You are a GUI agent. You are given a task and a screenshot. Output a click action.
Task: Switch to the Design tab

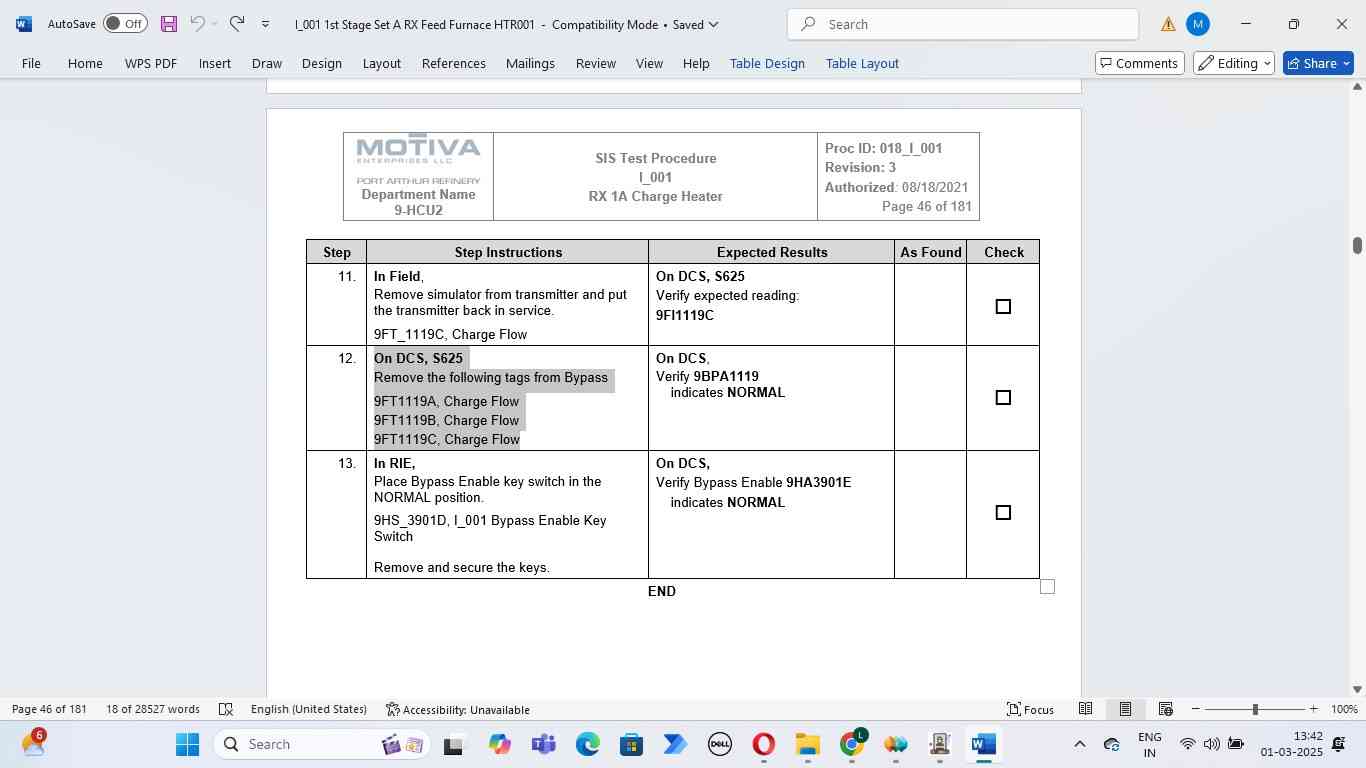point(322,63)
